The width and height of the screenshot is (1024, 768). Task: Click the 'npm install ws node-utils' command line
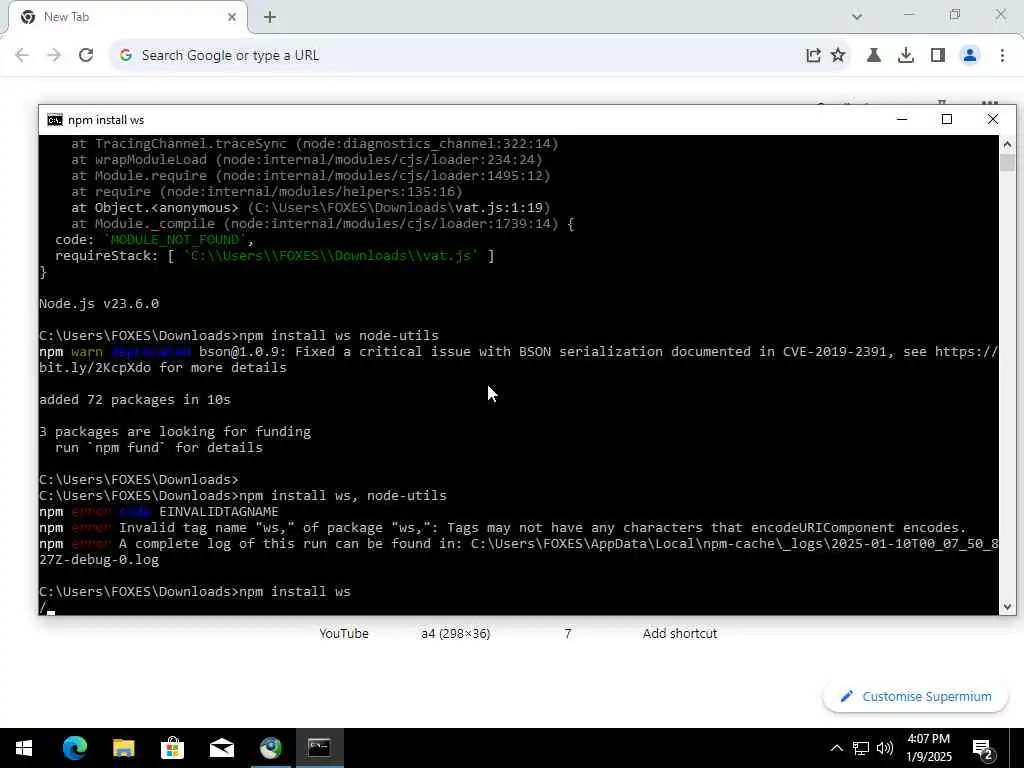tap(239, 336)
